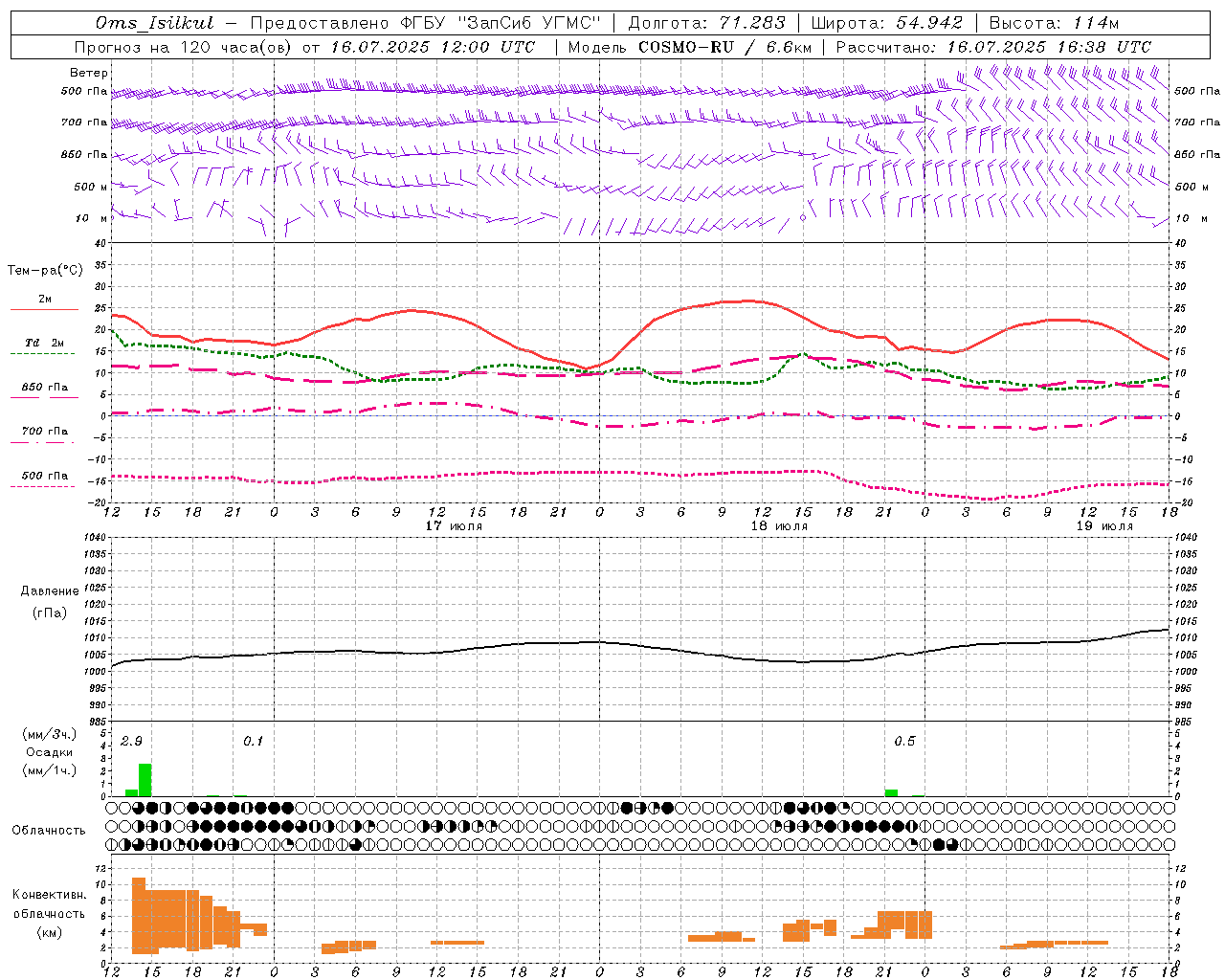Screen dimensions: 1225x980
Task: Select the "Долгота: 71.283" longitude text
Action: 706,23
